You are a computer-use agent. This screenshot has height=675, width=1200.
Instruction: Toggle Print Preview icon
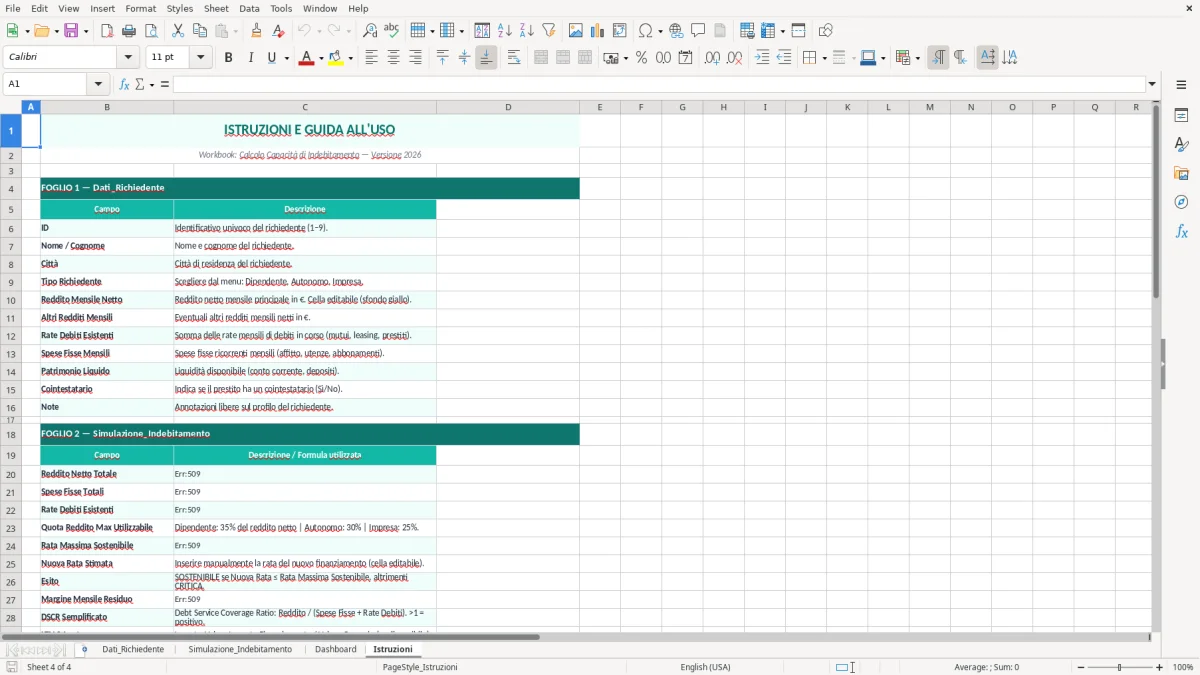151,31
